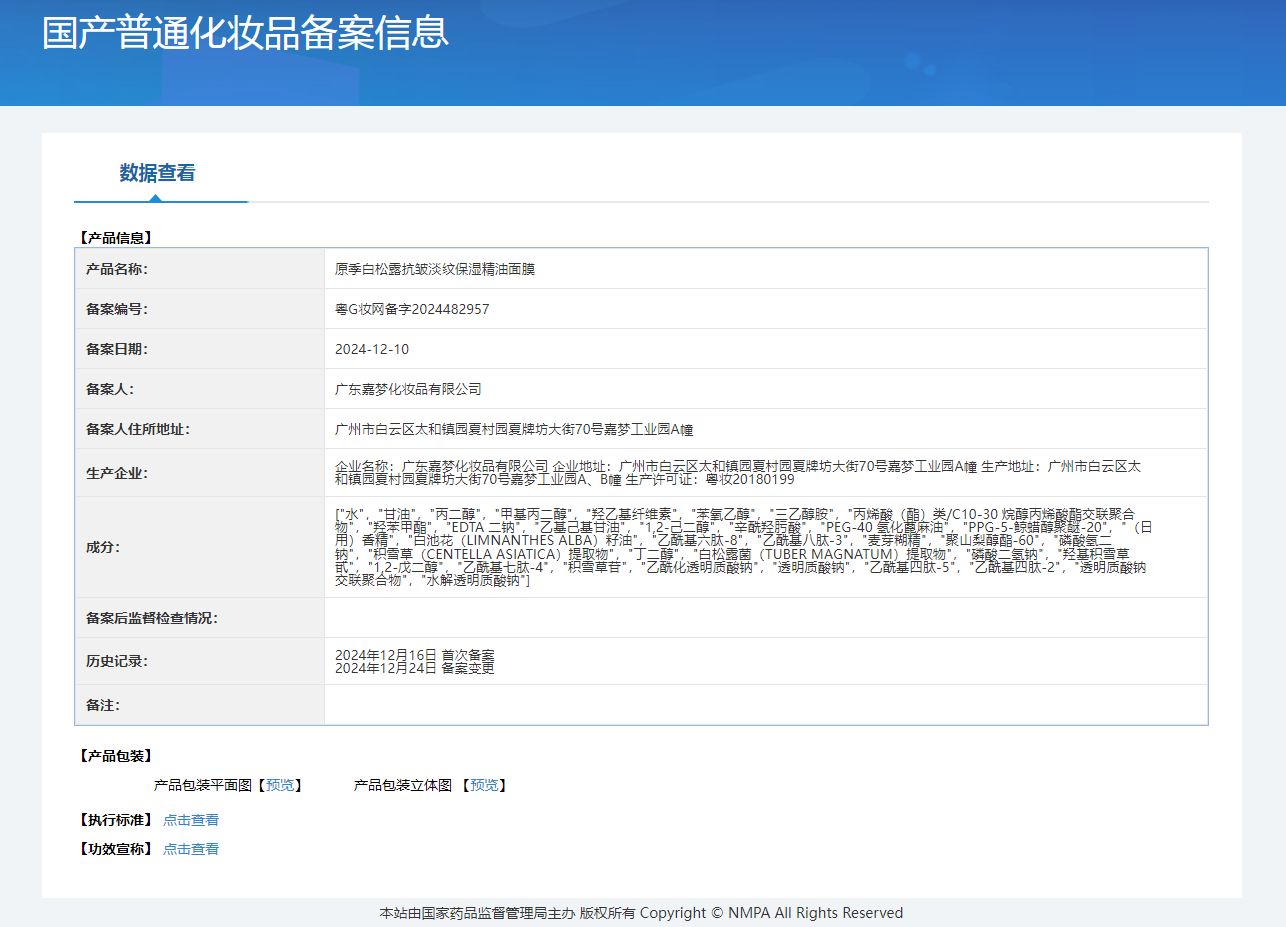Select the filing number 粤G妆网备字2024482957
1286x927 pixels.
click(412, 309)
